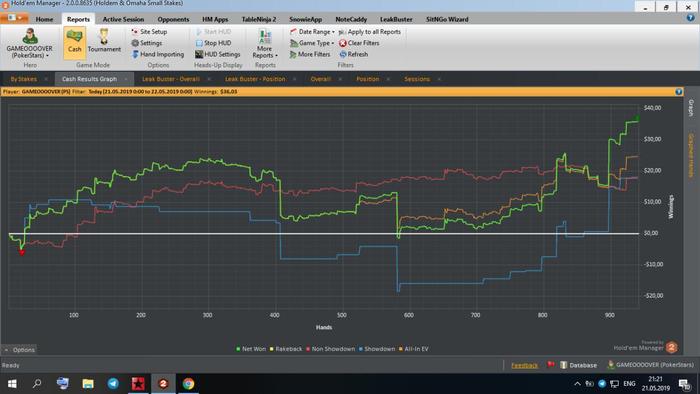The width and height of the screenshot is (700, 394).
Task: Open Hand Importing
Action: tap(158, 54)
